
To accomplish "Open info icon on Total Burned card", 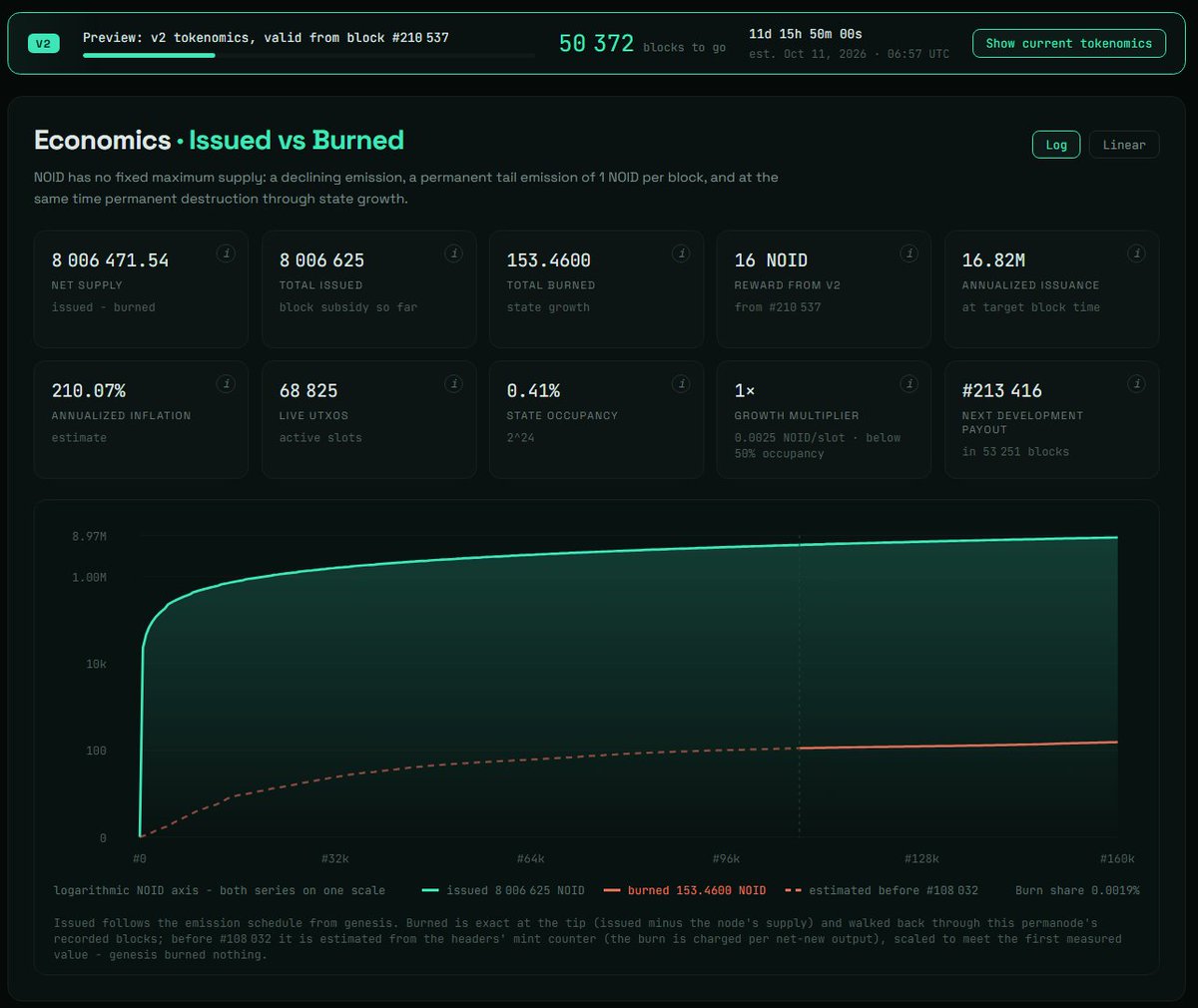I will [x=681, y=253].
